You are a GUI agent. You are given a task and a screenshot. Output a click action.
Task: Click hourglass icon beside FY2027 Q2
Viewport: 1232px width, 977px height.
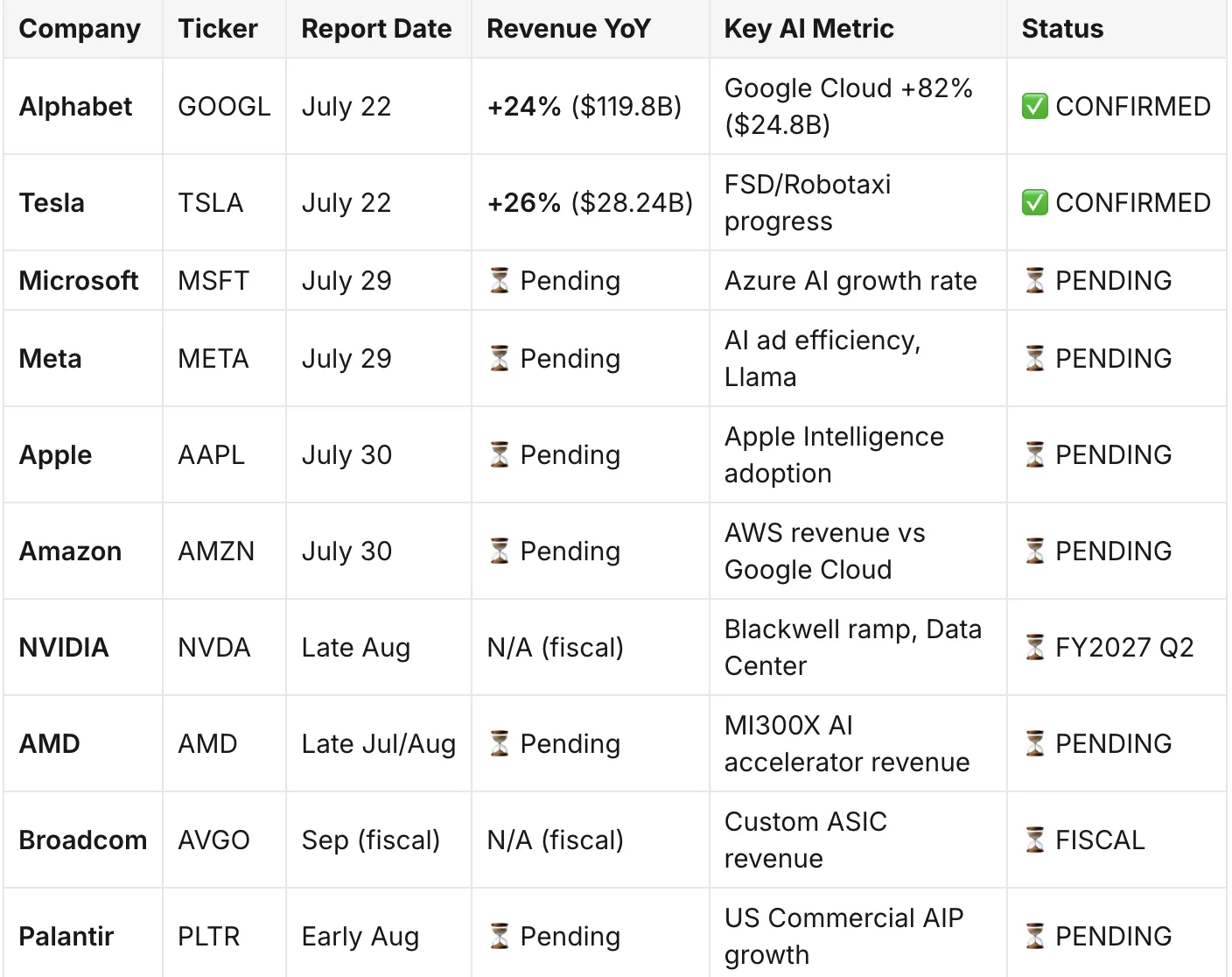coord(1035,648)
